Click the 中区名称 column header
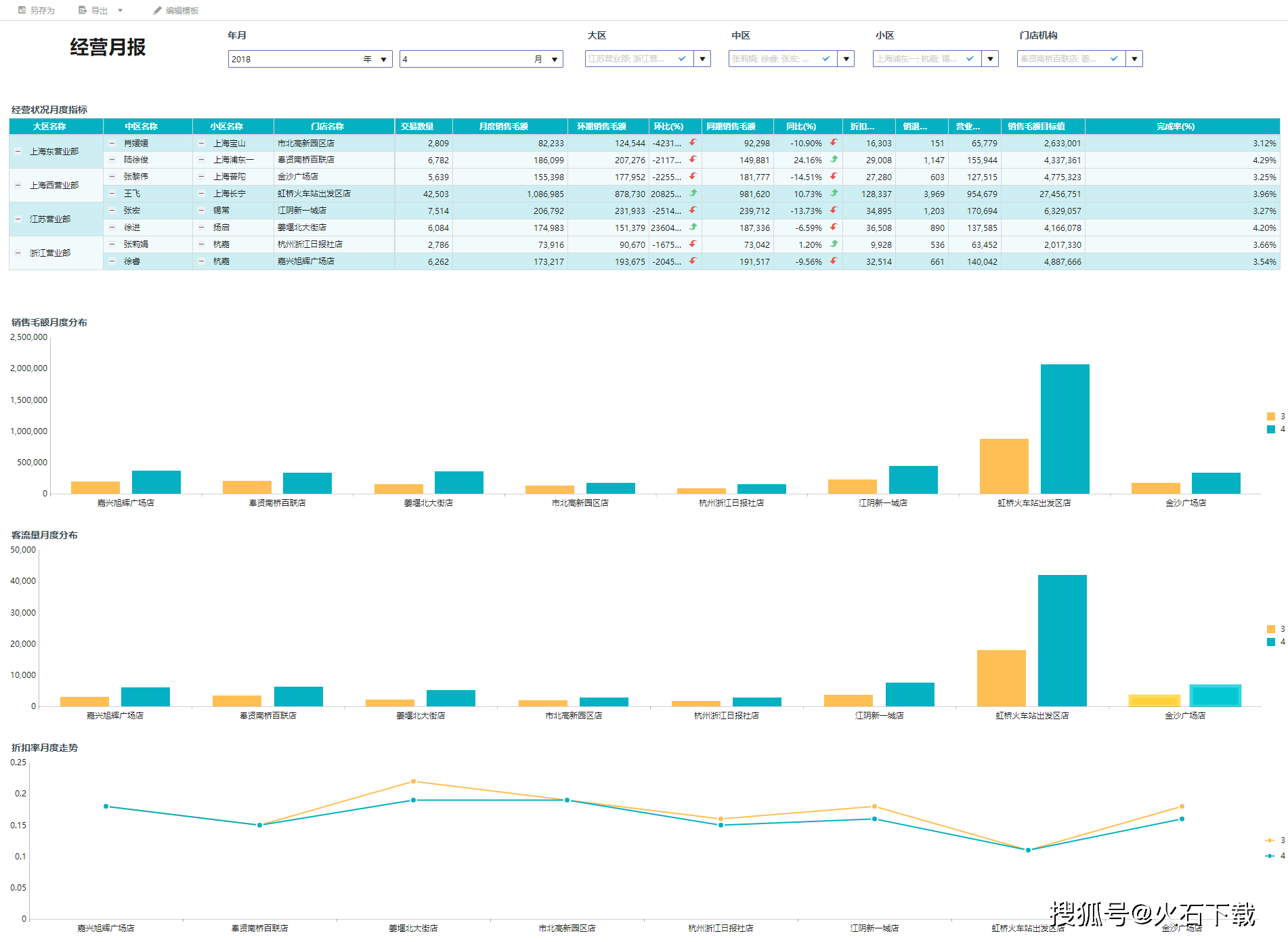 [148, 127]
